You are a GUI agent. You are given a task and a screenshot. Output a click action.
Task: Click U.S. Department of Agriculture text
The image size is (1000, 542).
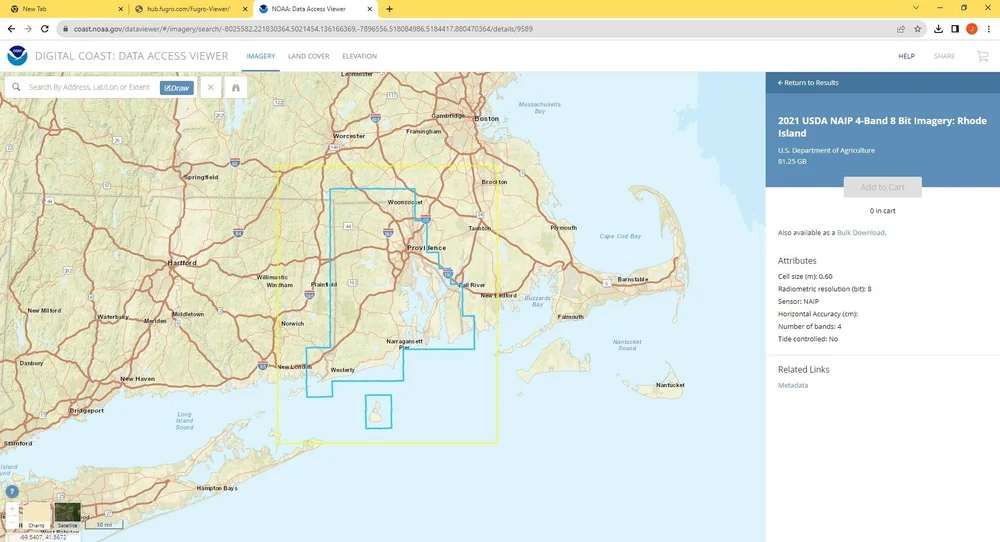(x=826, y=150)
